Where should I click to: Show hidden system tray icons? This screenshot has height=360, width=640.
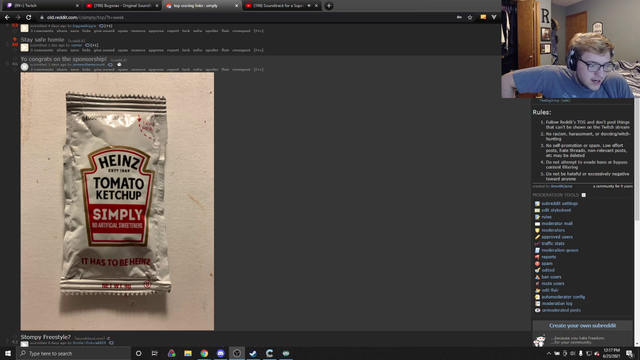(549, 353)
